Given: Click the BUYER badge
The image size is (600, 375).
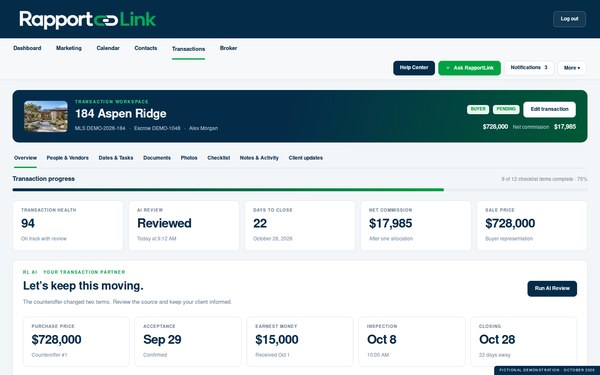Looking at the screenshot, I should (478, 109).
